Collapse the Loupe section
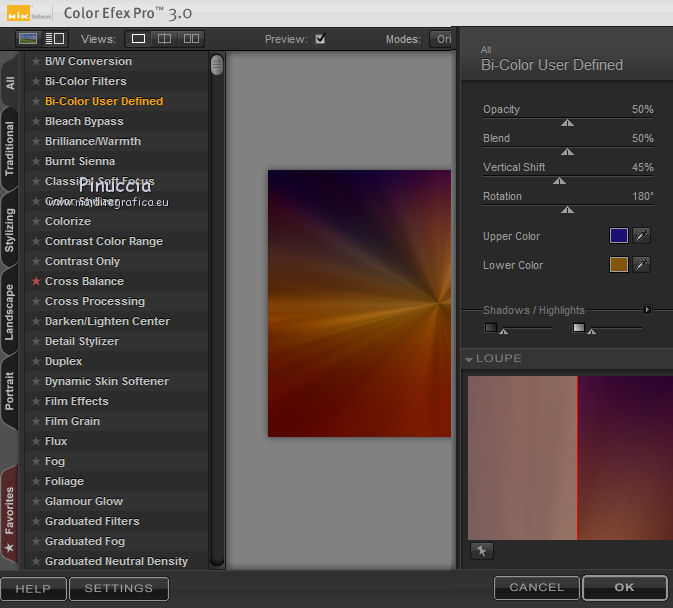Viewport: 673px width, 608px height. (469, 358)
